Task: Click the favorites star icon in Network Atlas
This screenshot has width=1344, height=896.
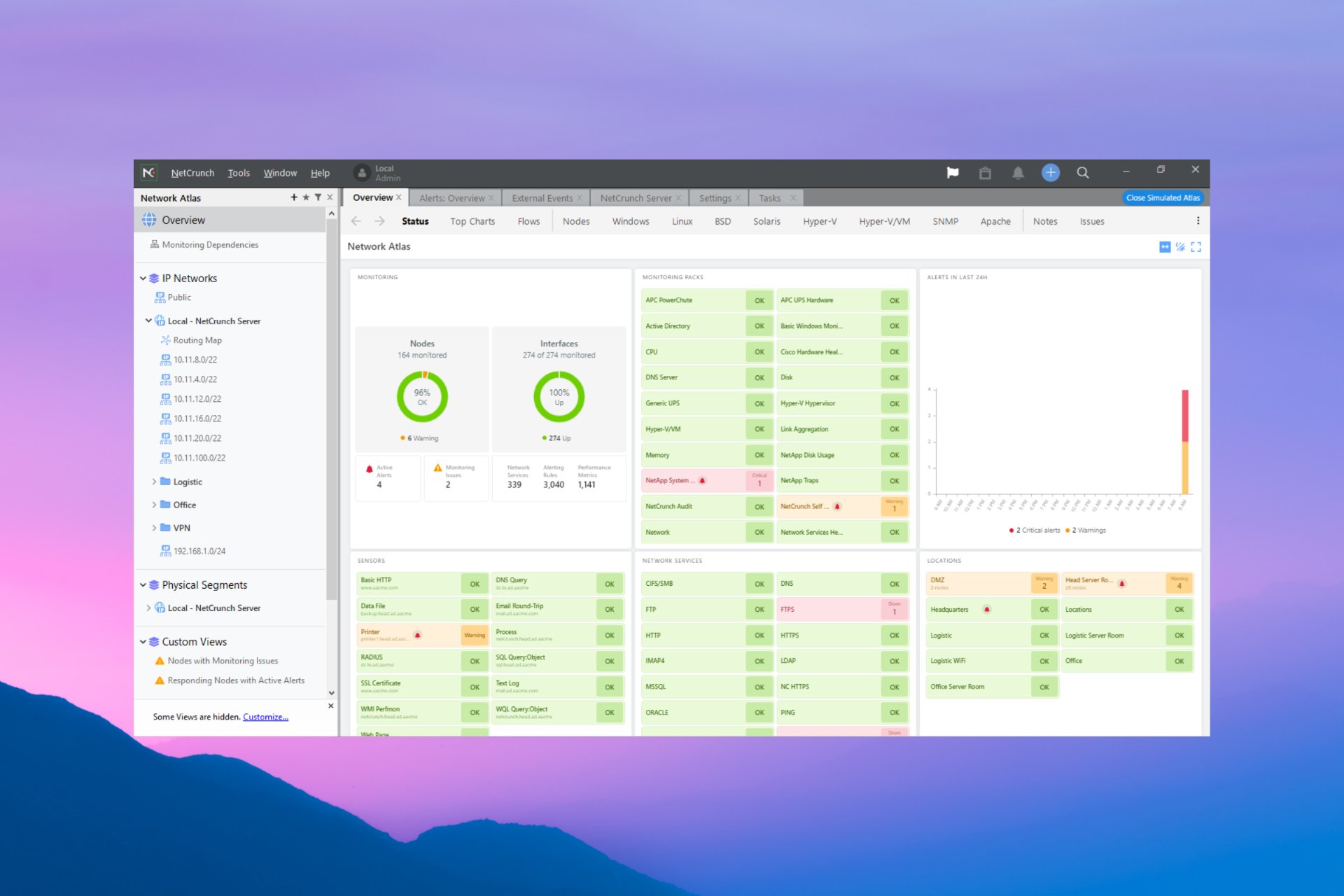Action: point(306,197)
